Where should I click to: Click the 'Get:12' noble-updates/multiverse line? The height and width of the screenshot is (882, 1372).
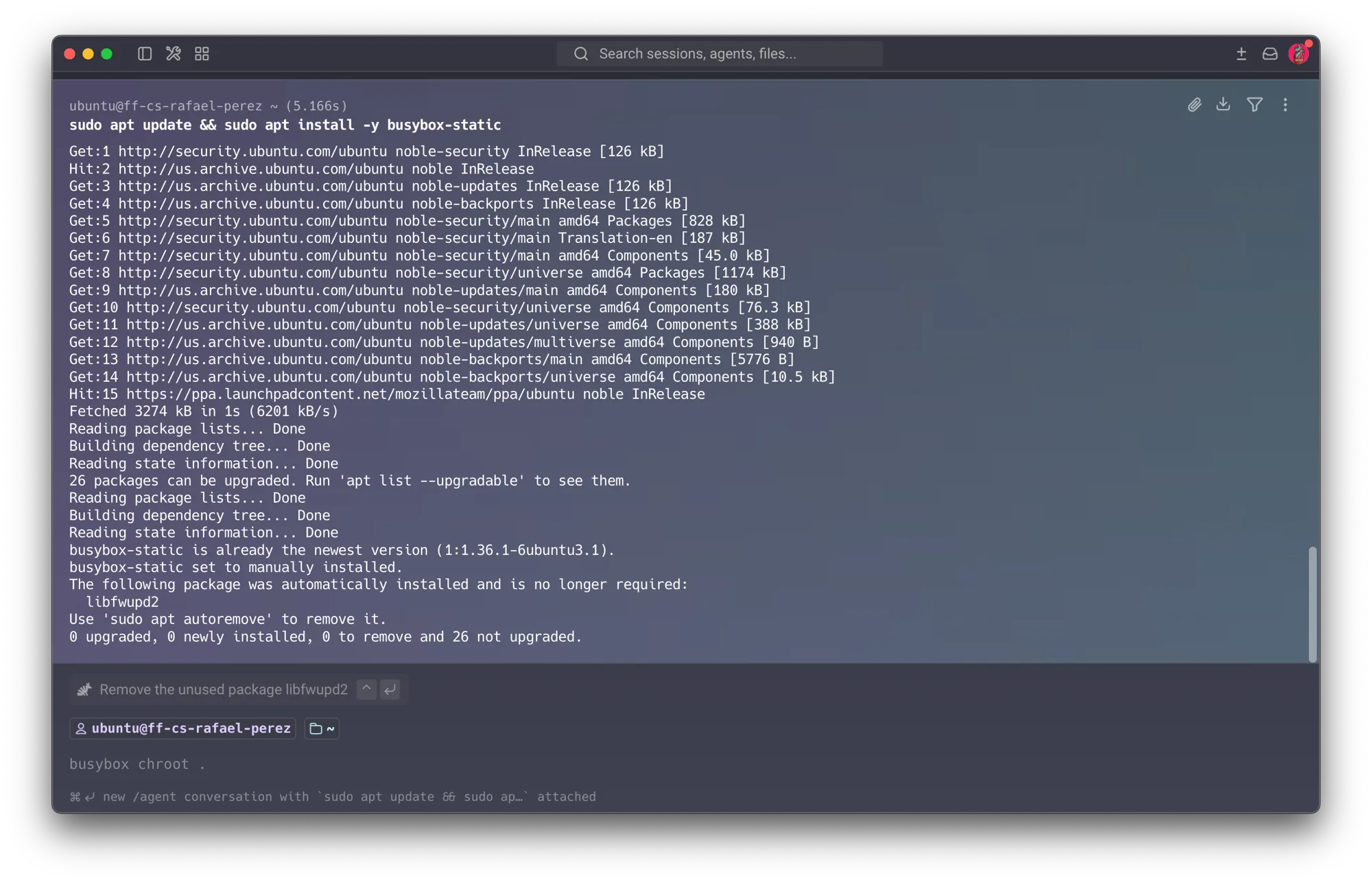click(x=444, y=342)
